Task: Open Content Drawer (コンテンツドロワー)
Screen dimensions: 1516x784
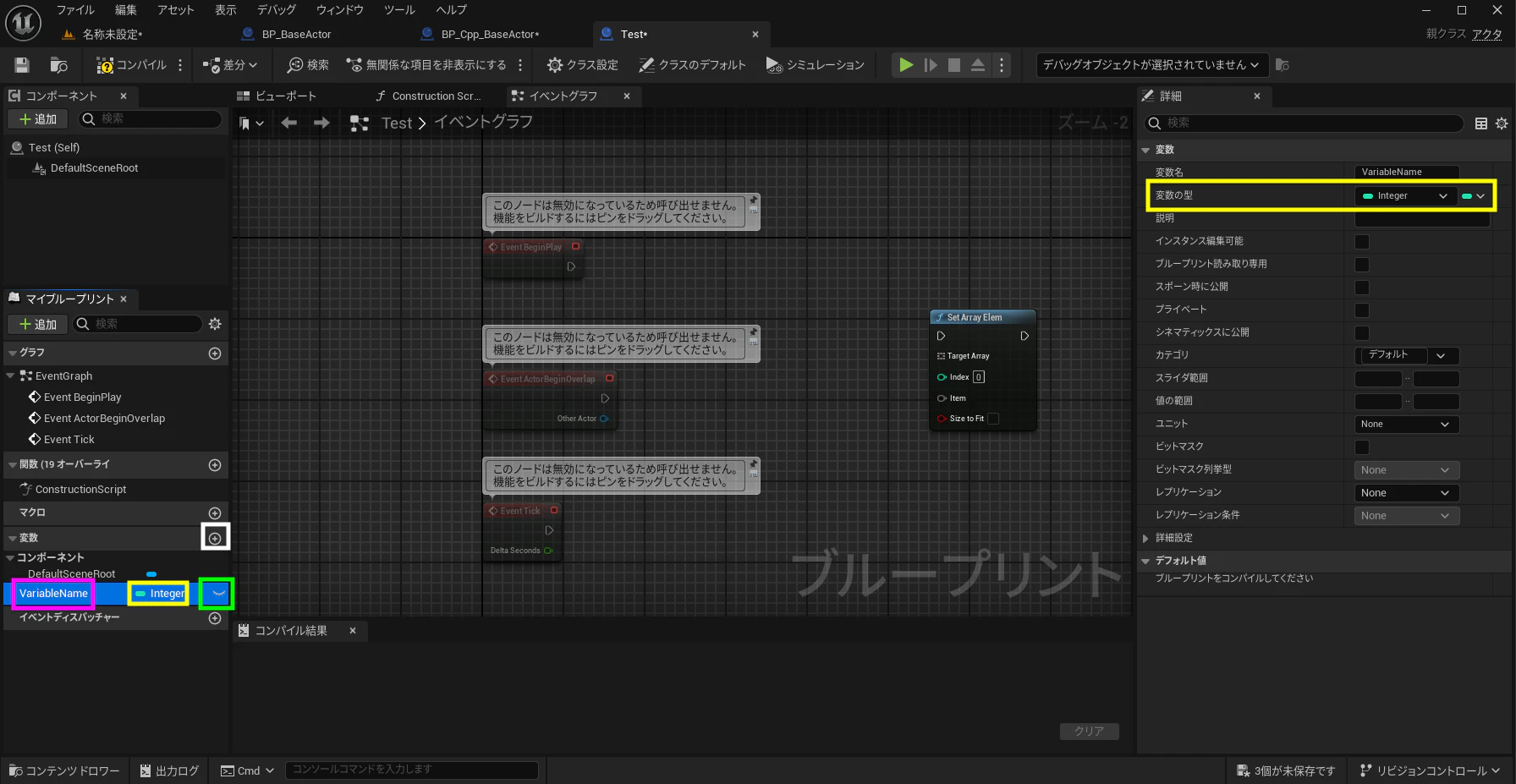Action: click(x=65, y=771)
